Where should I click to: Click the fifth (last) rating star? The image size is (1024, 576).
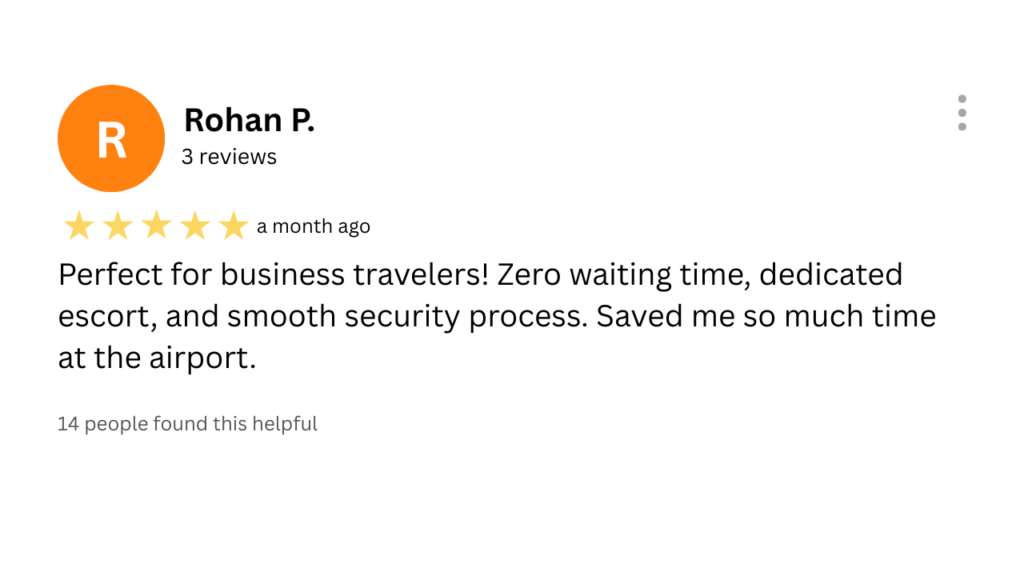[x=233, y=227]
